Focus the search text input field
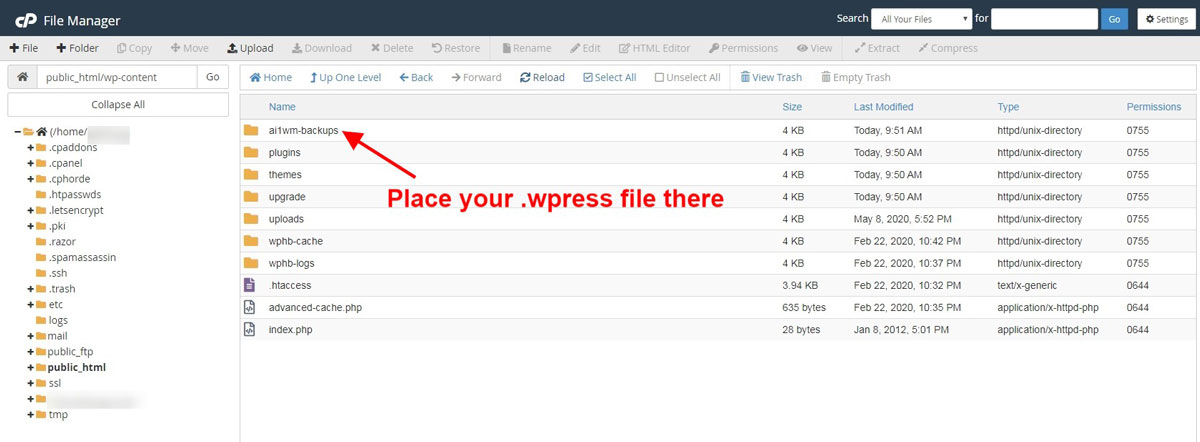1200x442 pixels. 1044,19
